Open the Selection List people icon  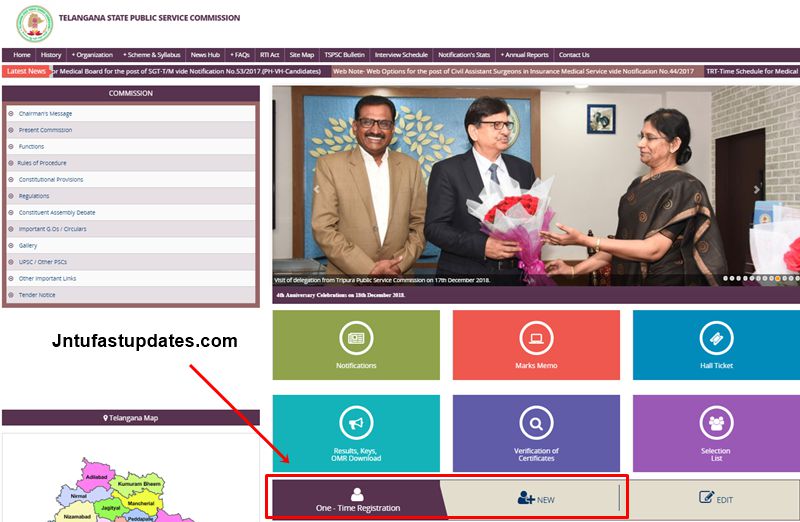716,423
